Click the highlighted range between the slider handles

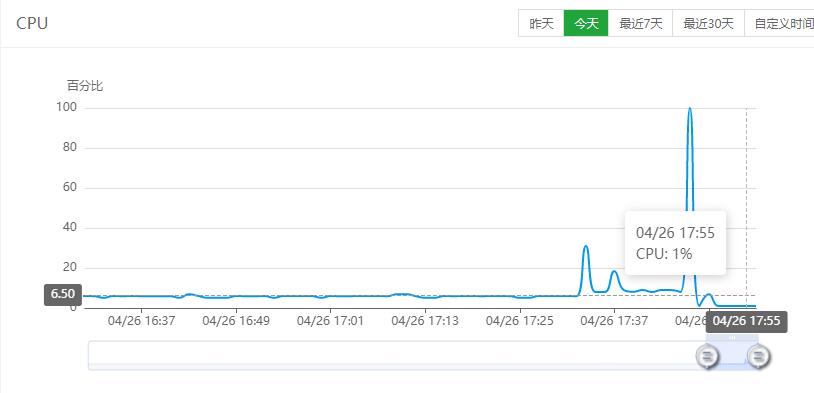(732, 355)
